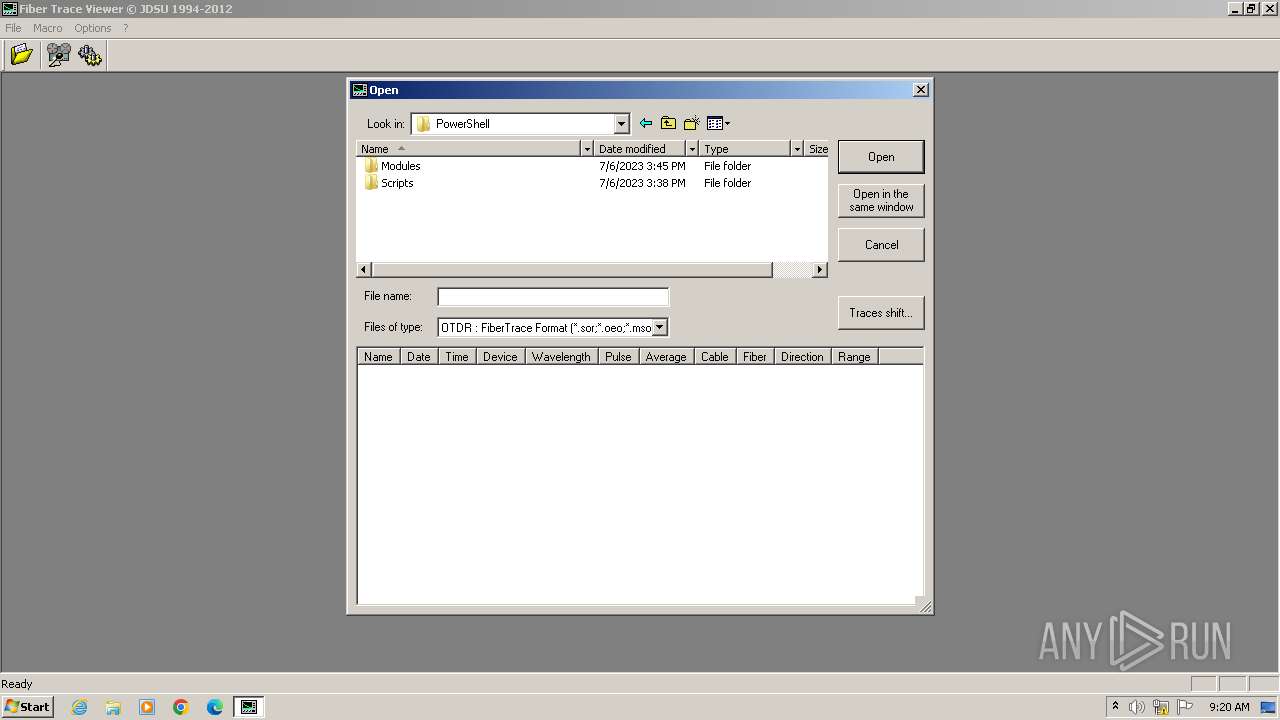The width and height of the screenshot is (1280, 720).
Task: Open the ? help menu
Action: (x=125, y=28)
